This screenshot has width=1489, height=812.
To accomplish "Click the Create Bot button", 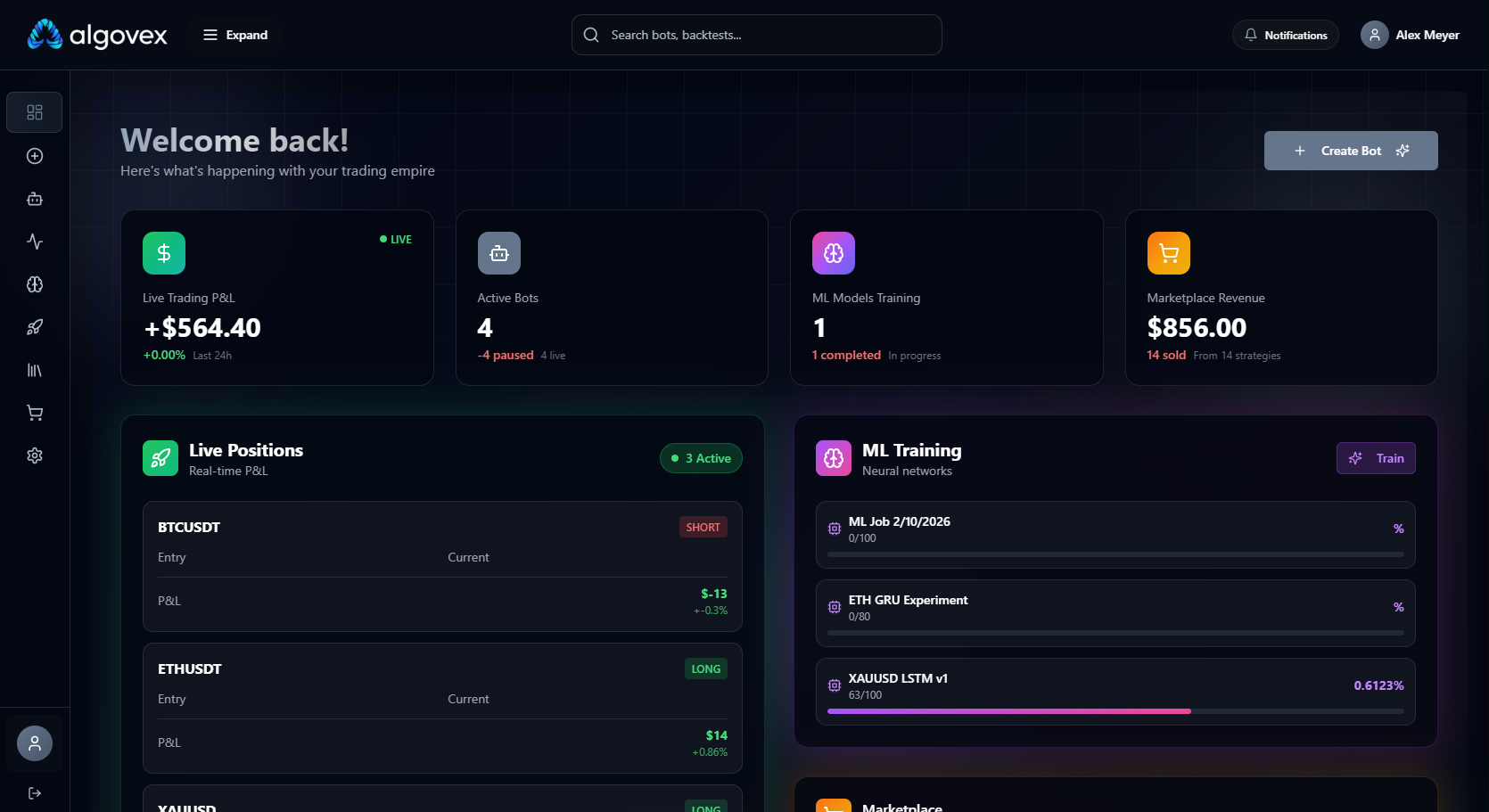I will point(1351,151).
